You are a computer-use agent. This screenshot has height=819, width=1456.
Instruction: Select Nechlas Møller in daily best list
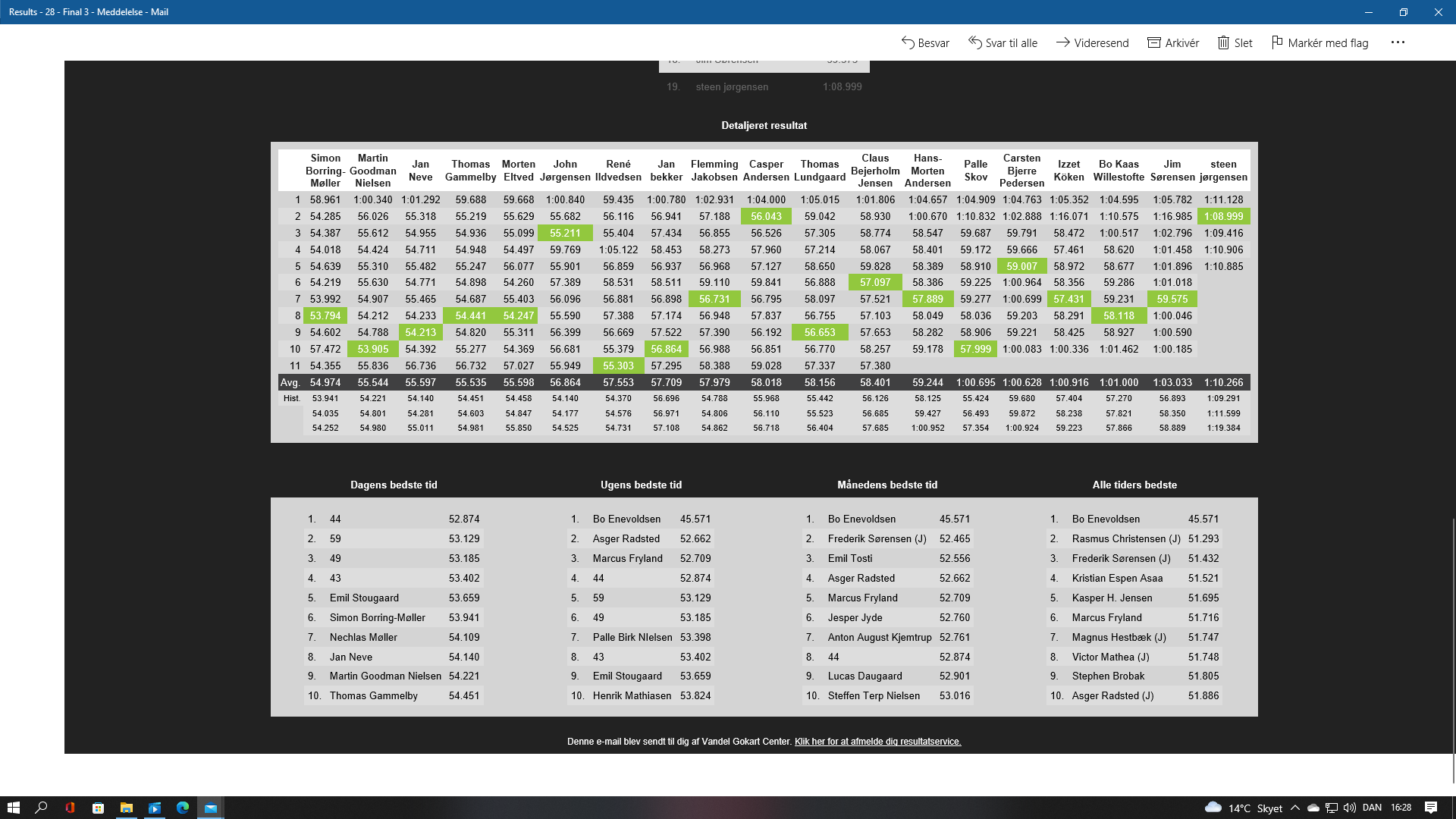(363, 637)
